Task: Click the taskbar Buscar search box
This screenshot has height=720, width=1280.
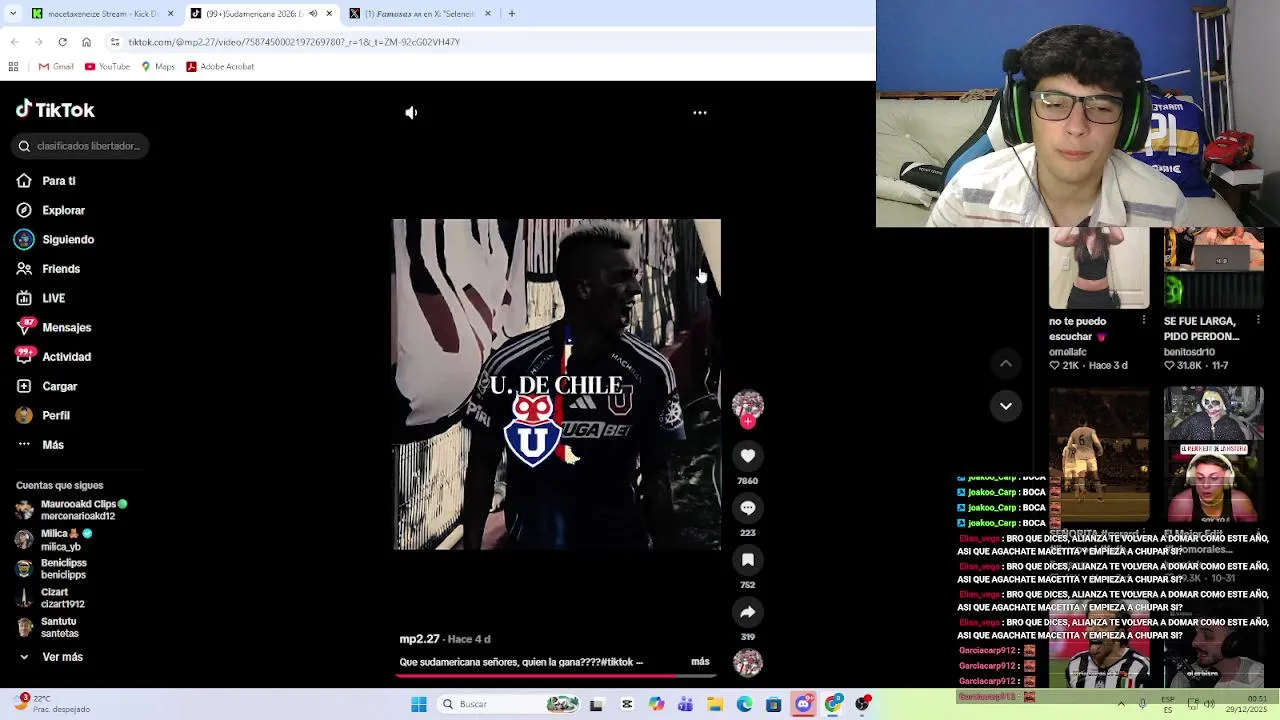Action: (510, 705)
